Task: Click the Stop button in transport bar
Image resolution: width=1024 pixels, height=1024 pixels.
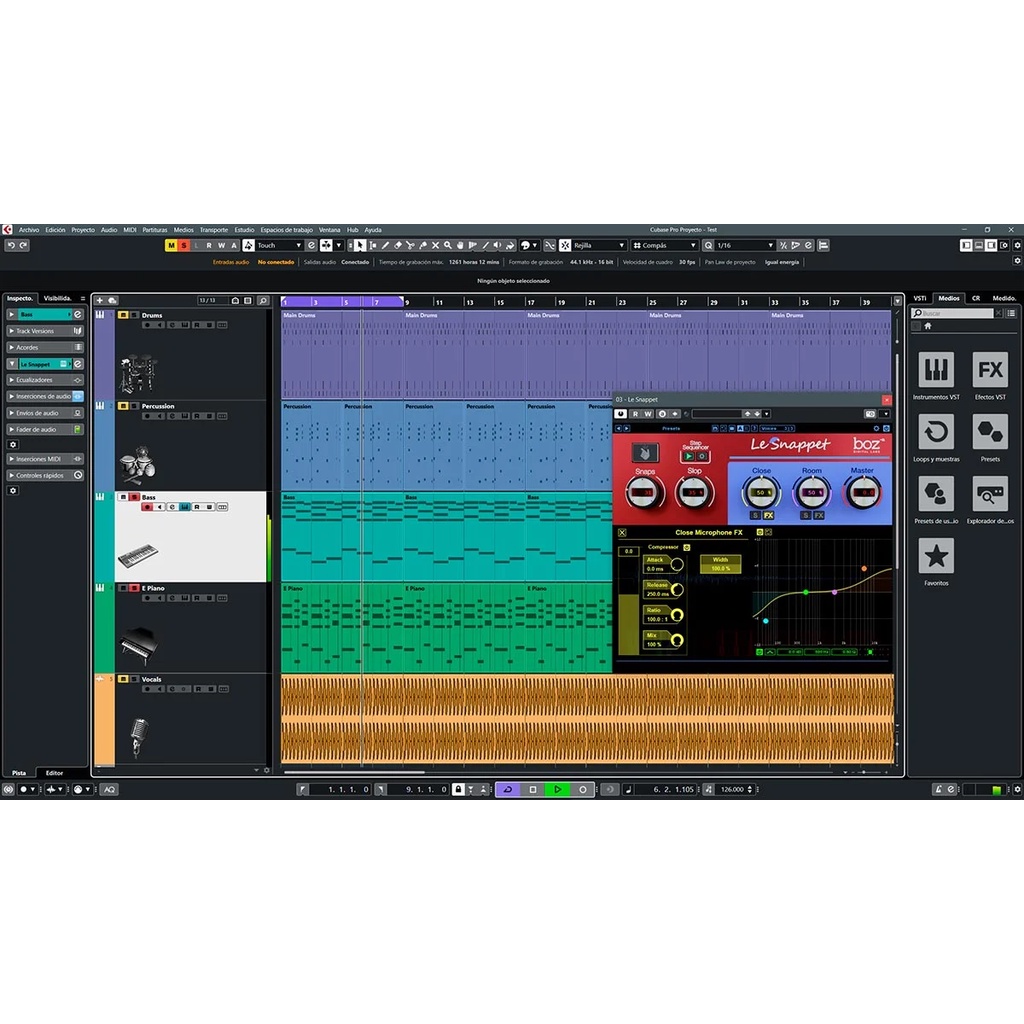Action: coord(533,789)
